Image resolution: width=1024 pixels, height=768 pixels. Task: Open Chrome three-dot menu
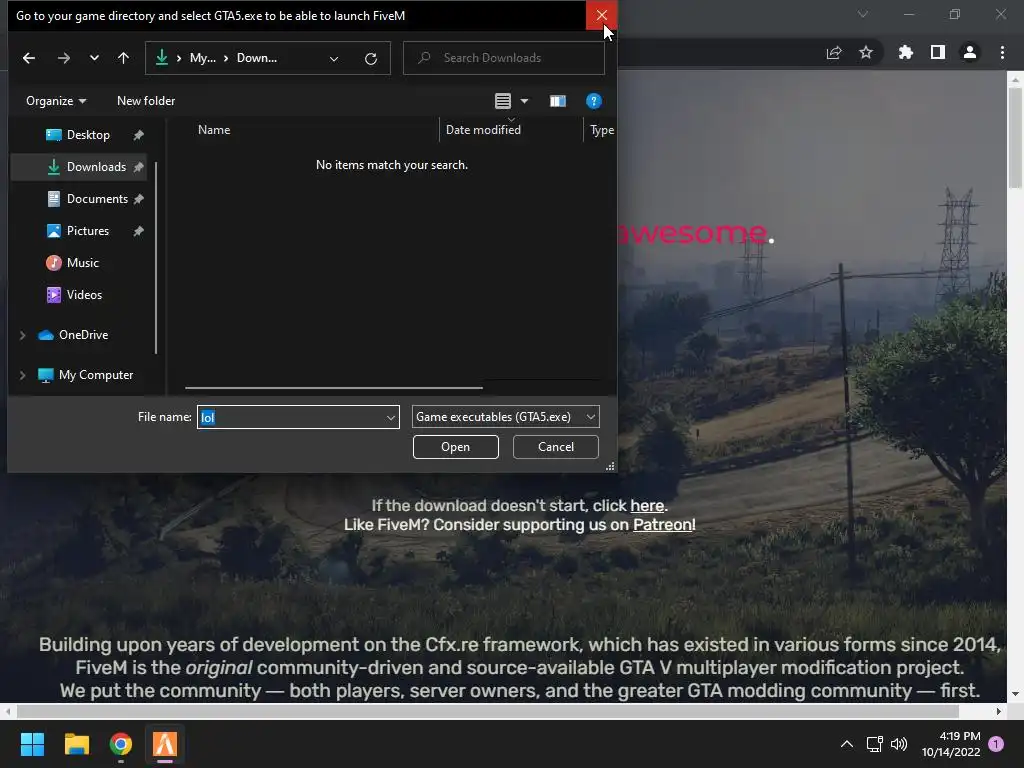pyautogui.click(x=1002, y=52)
